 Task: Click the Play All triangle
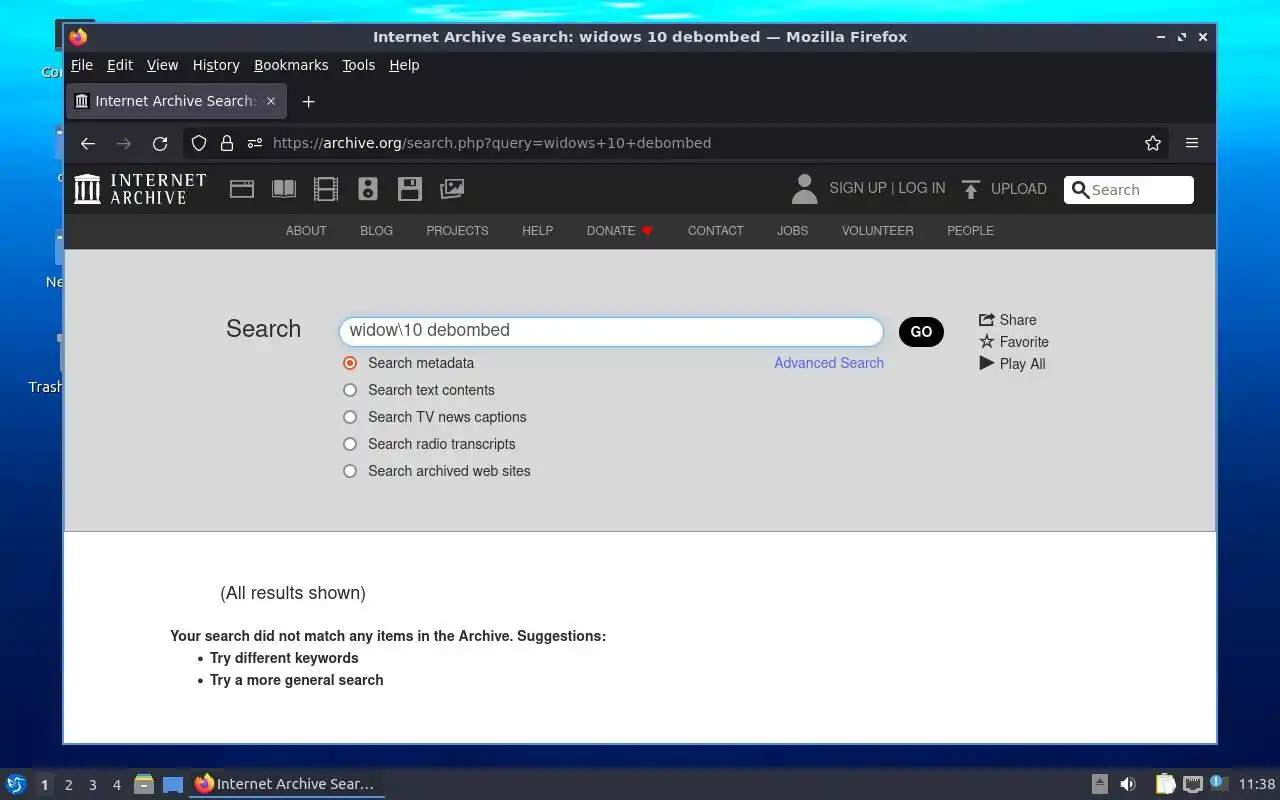[1012, 364]
